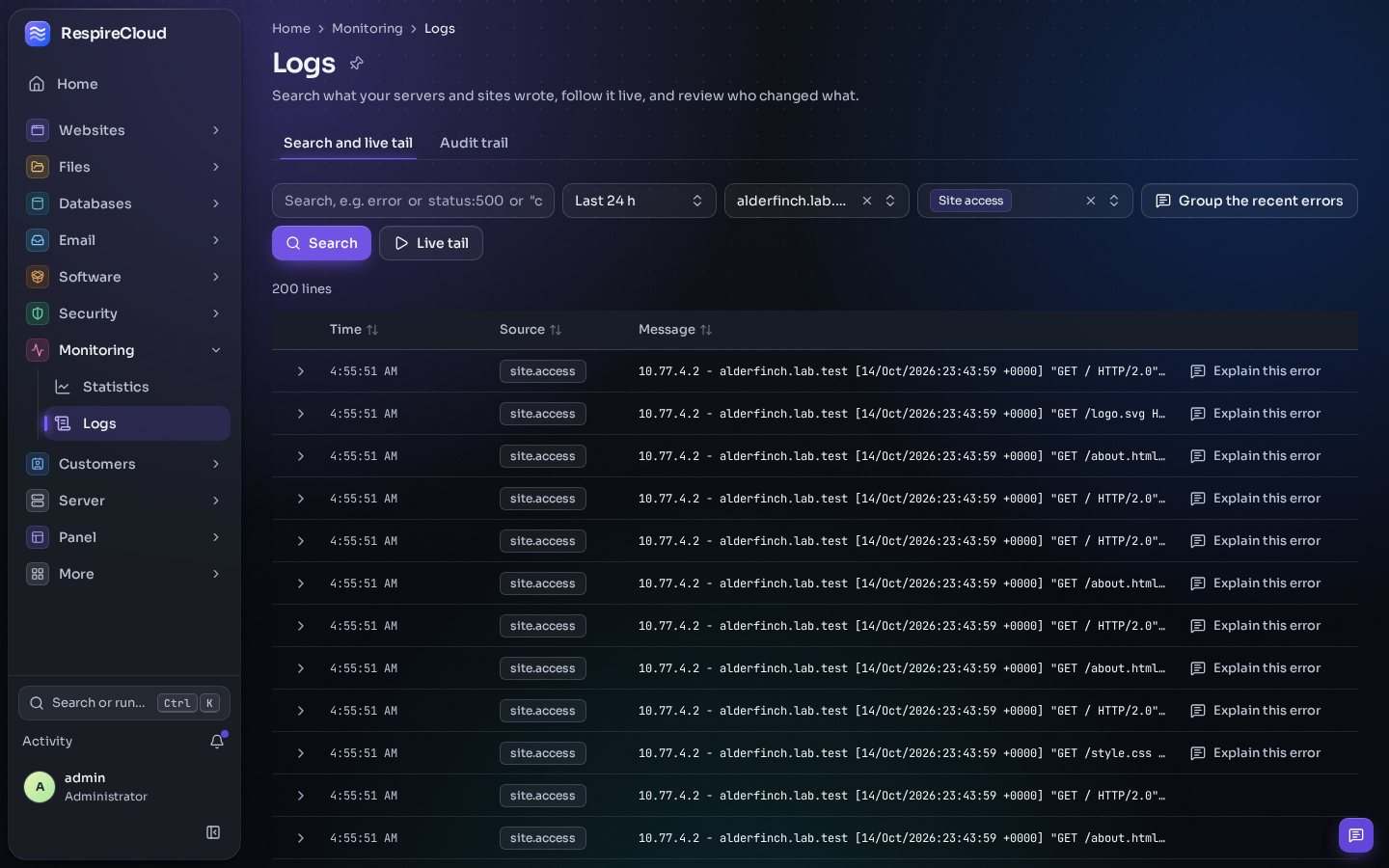Screen dimensions: 1389x868
Task: Clear the alderfinch.lab site filter
Action: coord(867,201)
